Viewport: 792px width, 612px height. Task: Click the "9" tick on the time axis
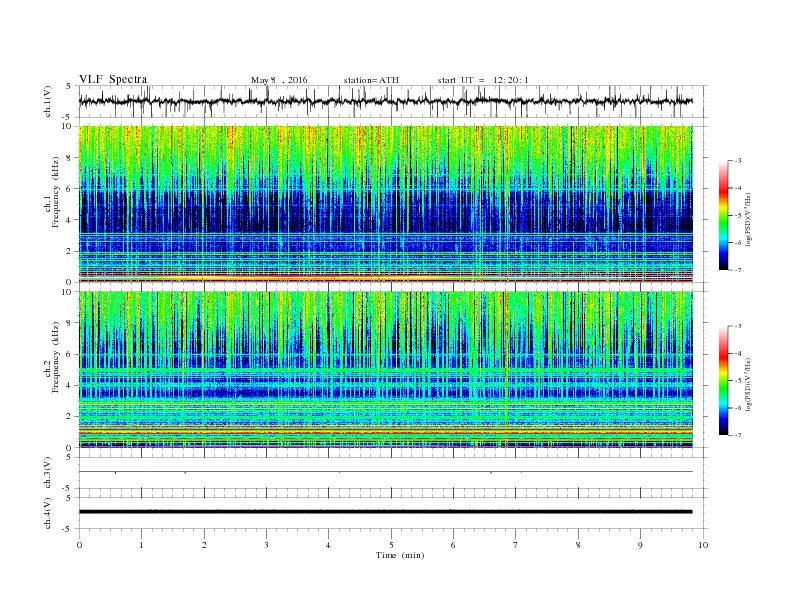click(640, 545)
